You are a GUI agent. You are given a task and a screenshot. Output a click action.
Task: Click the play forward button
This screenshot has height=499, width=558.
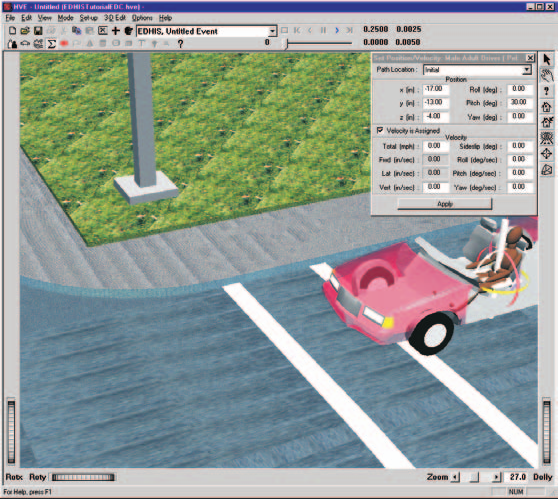tap(337, 30)
